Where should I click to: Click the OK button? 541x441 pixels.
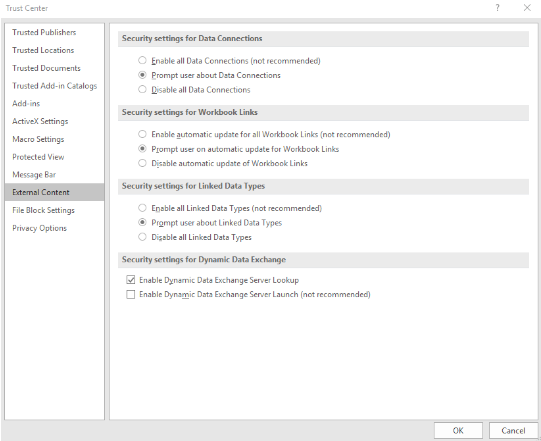[458, 430]
